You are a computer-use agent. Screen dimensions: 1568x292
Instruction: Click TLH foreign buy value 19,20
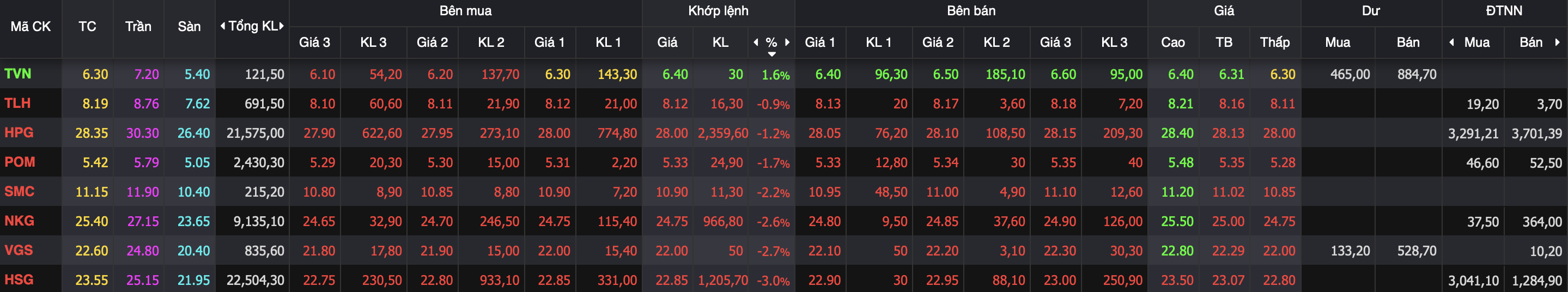click(x=1482, y=104)
